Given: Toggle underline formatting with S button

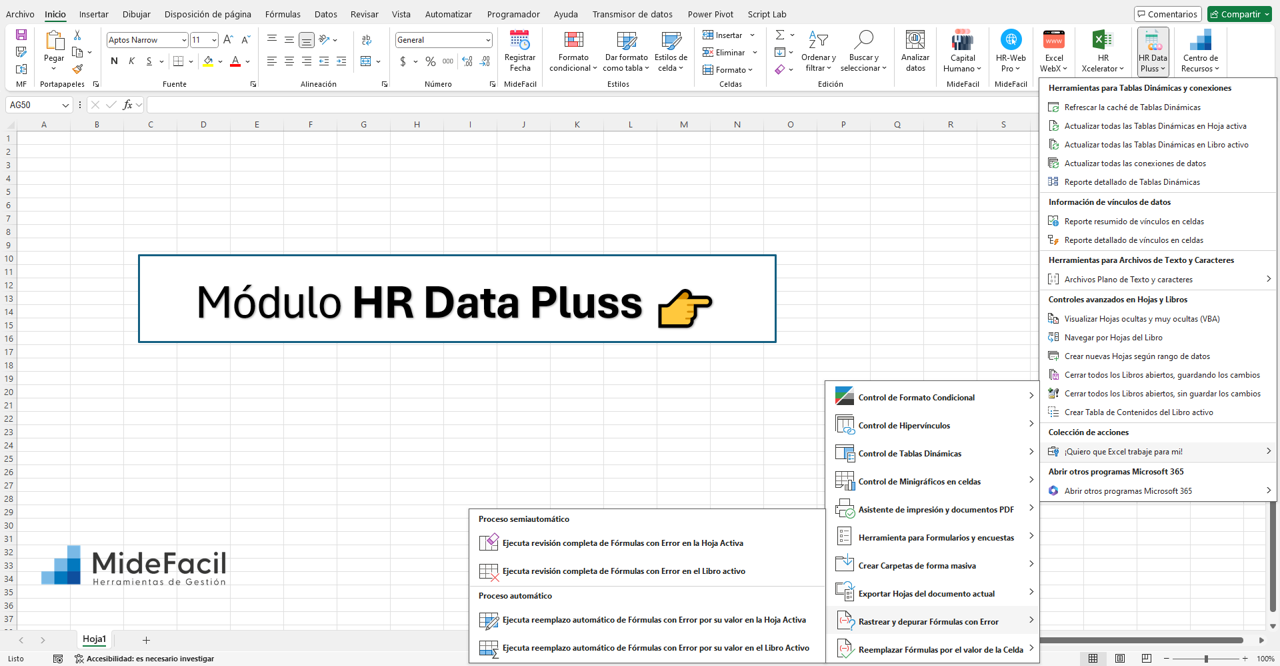Looking at the screenshot, I should pyautogui.click(x=149, y=62).
